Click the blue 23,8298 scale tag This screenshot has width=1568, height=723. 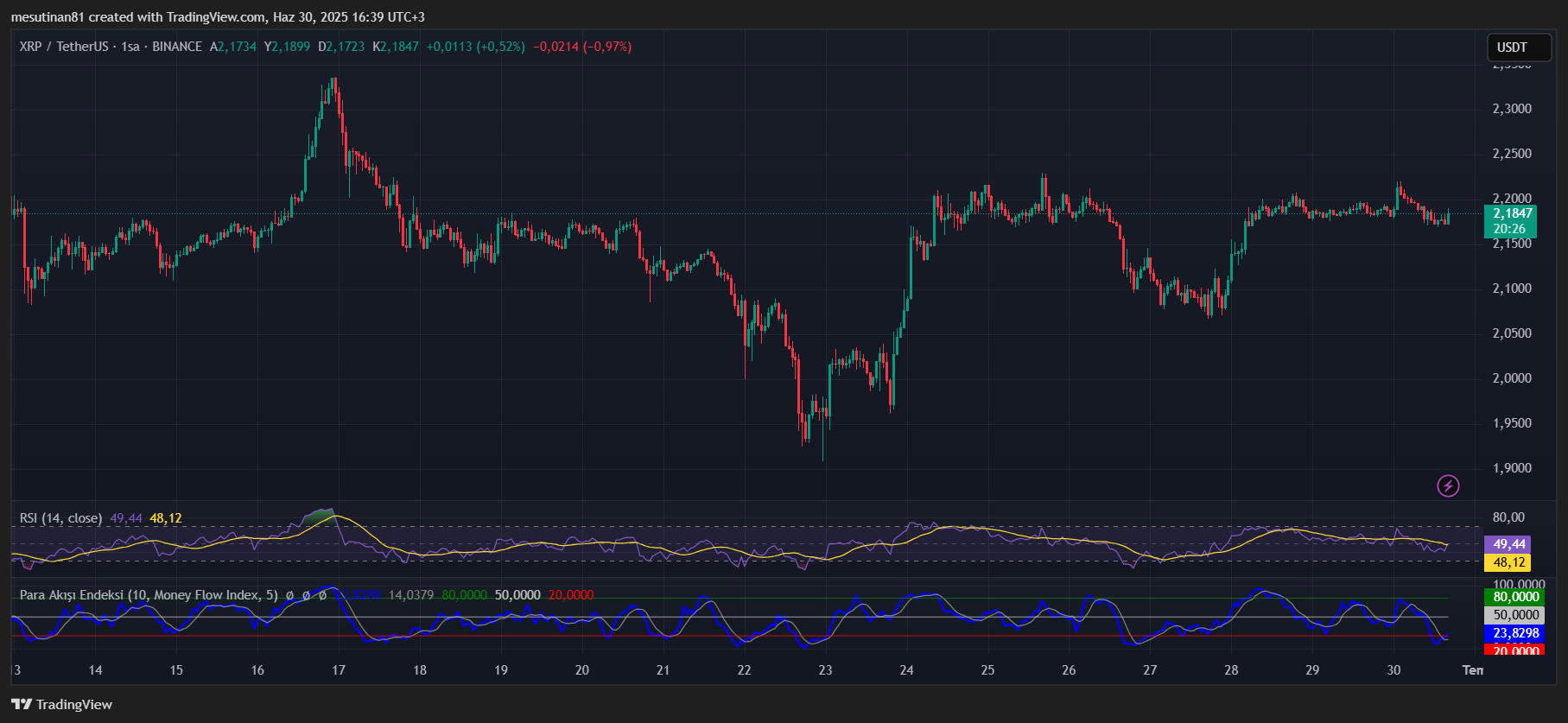1515,633
